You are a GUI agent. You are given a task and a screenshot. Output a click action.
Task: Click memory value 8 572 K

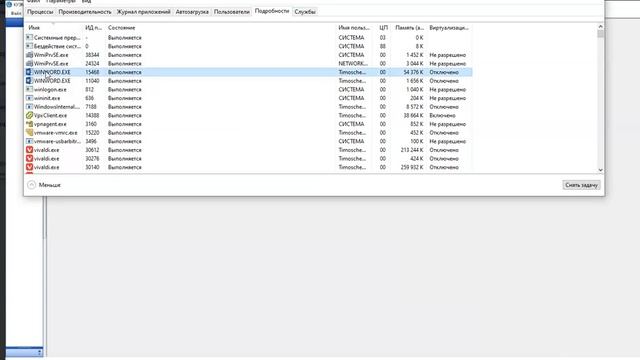tap(415, 107)
